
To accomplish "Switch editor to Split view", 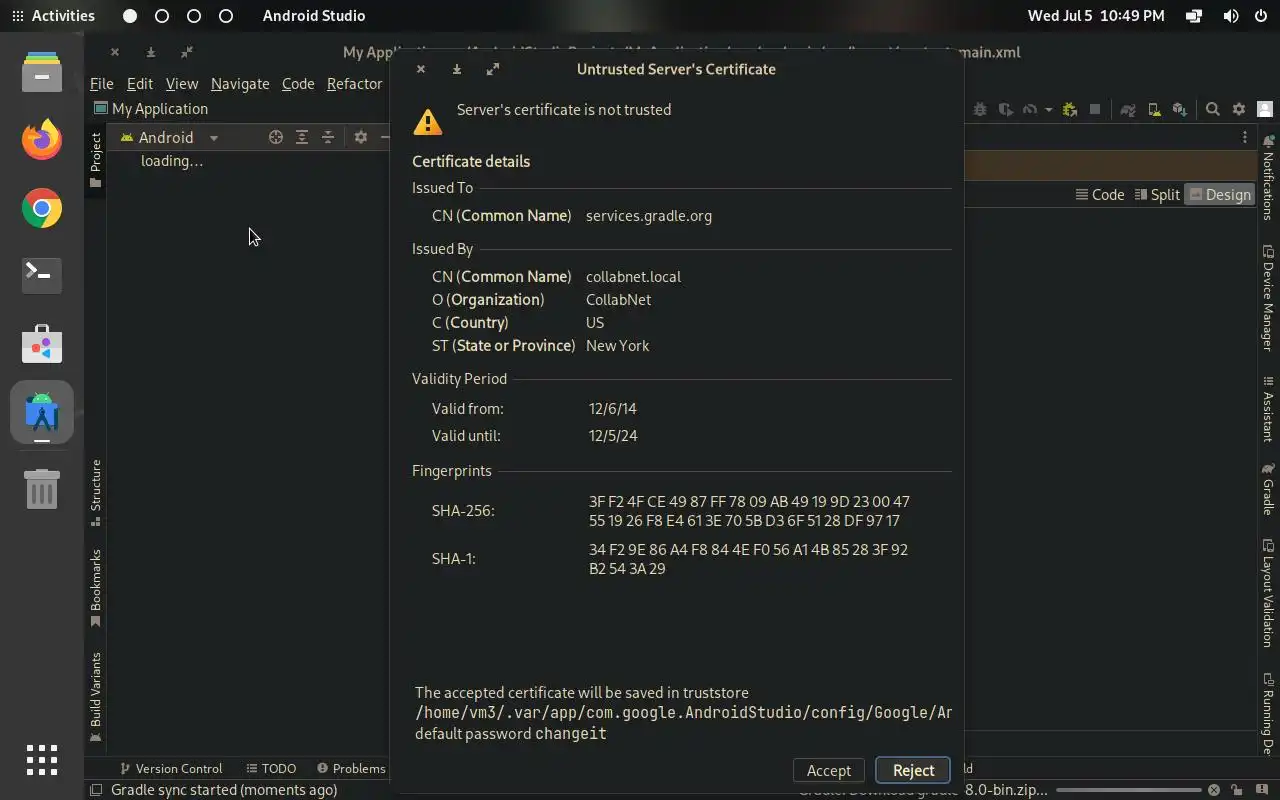I will point(1157,195).
